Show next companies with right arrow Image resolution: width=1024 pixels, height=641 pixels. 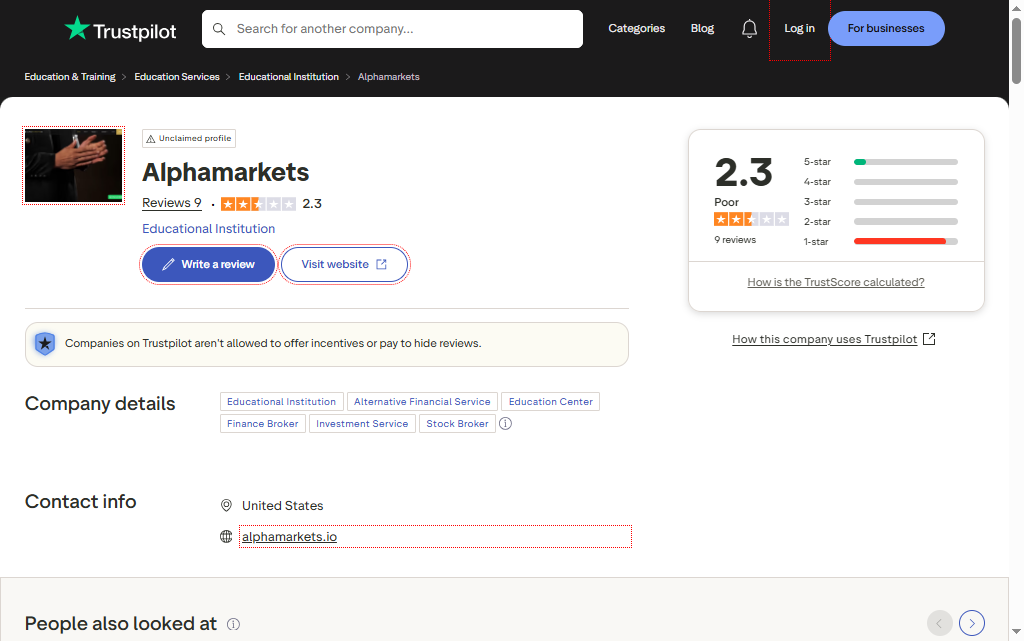click(972, 623)
